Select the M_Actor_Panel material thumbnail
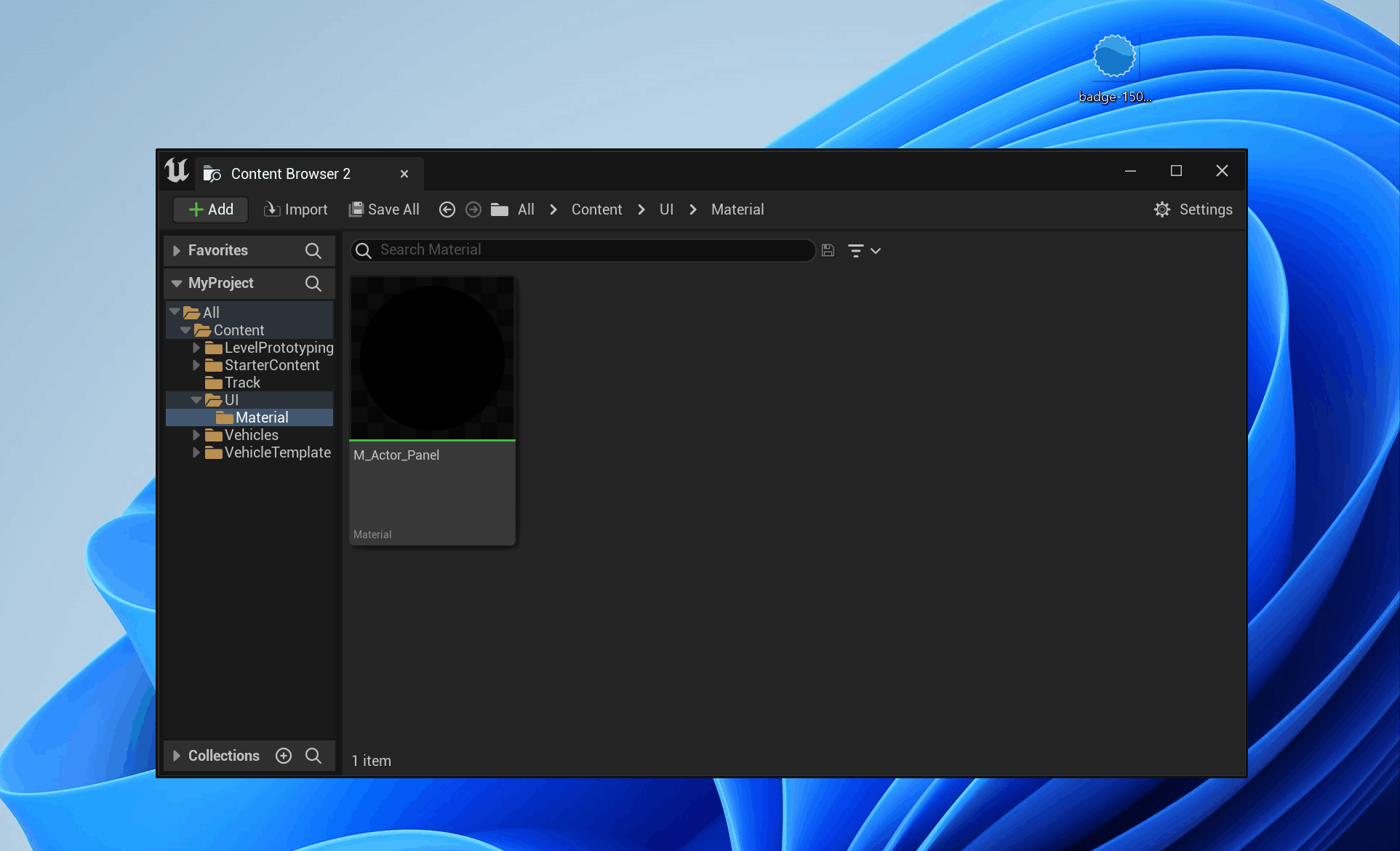 click(432, 358)
